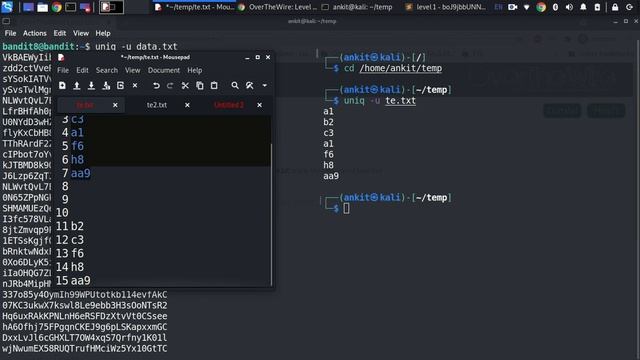Switch to the Untitled 2 tab

229,105
